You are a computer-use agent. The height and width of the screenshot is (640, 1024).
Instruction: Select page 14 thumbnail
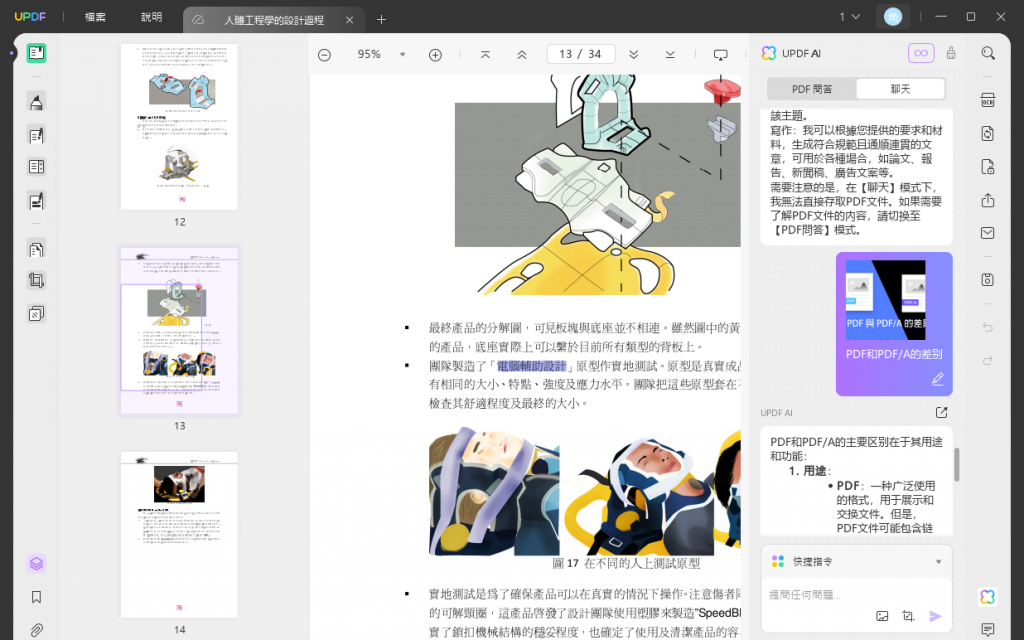click(x=179, y=534)
